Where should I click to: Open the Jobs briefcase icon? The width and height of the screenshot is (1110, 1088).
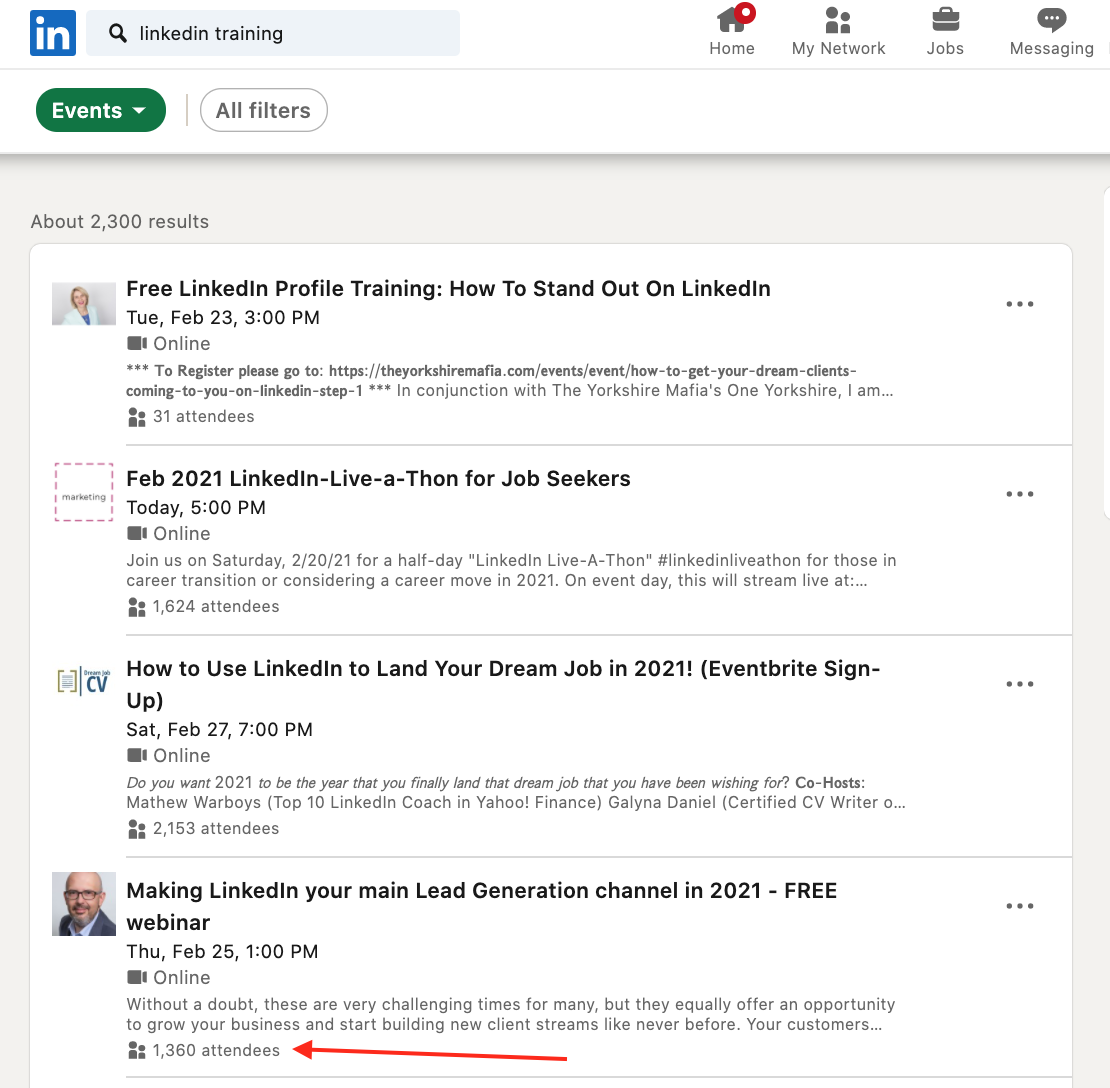tap(945, 20)
